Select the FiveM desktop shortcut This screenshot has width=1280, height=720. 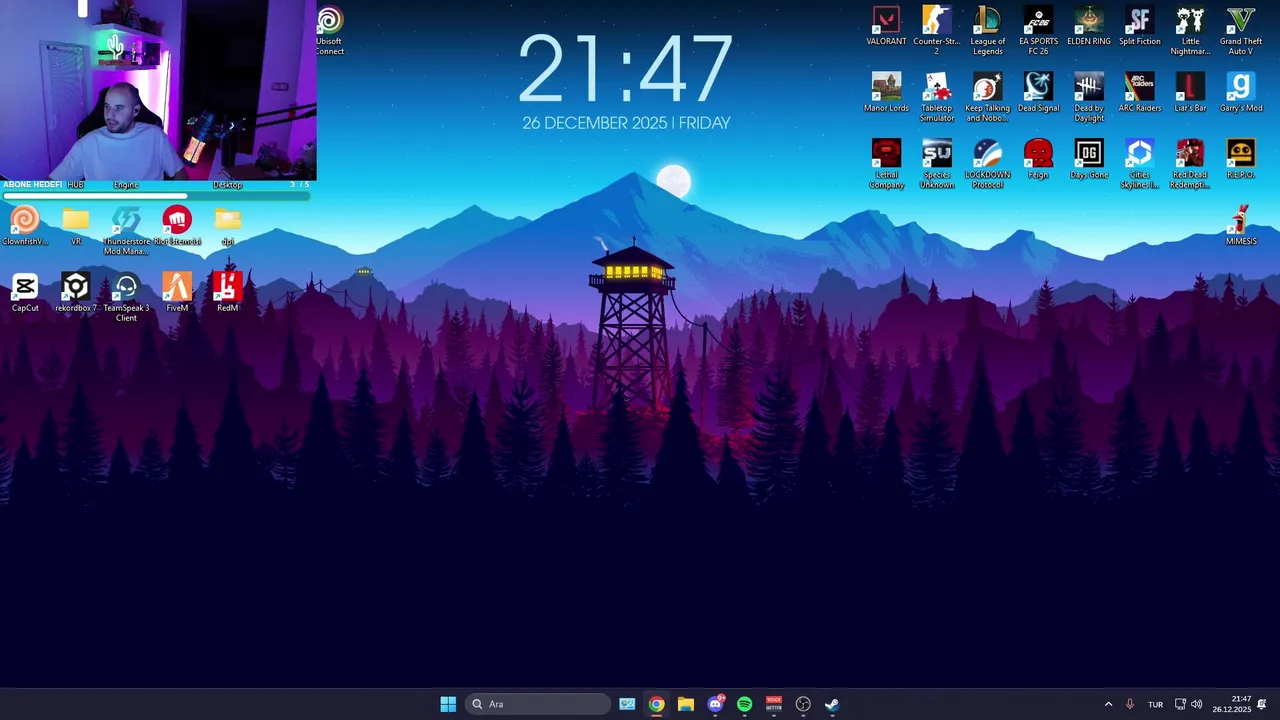click(x=177, y=293)
